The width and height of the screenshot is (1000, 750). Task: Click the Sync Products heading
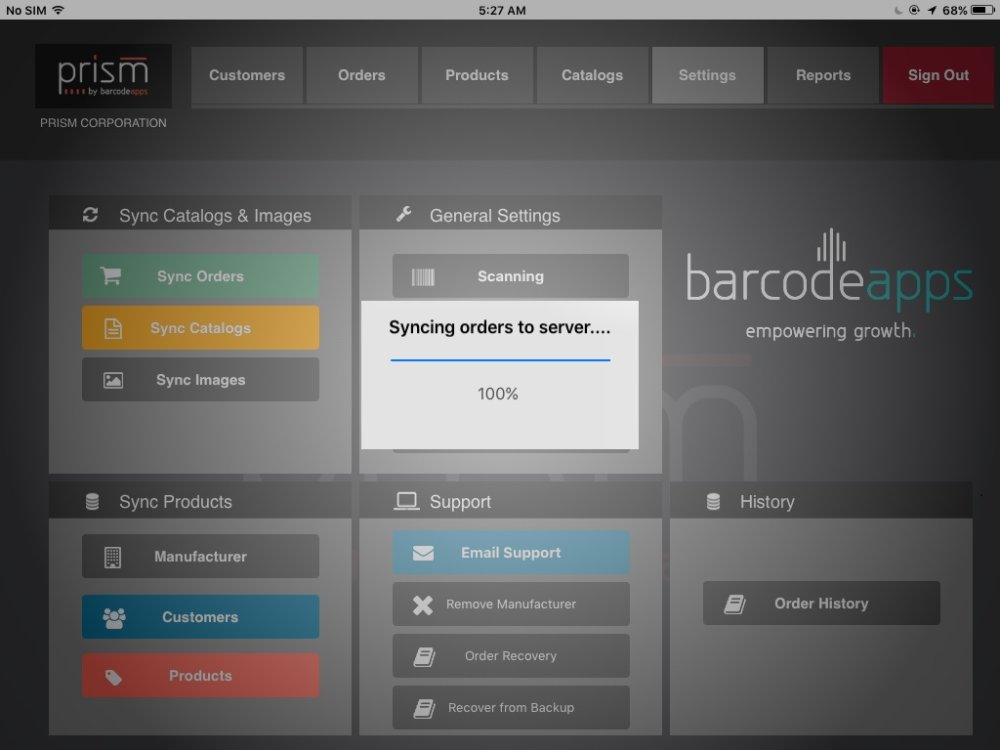[175, 502]
